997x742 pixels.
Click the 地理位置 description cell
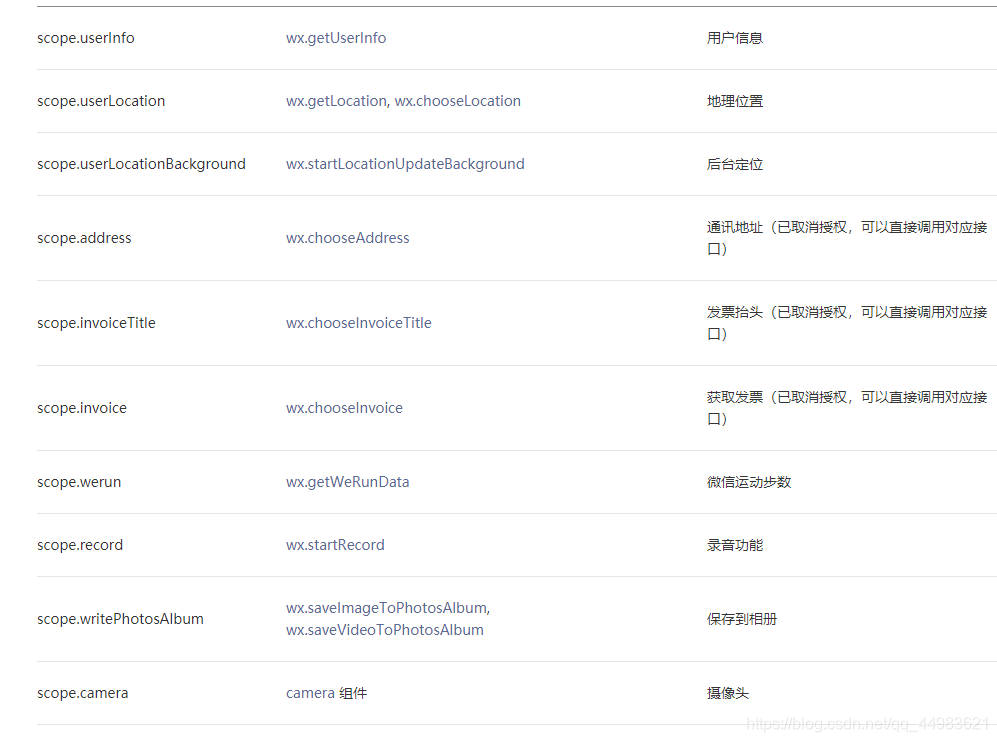735,101
